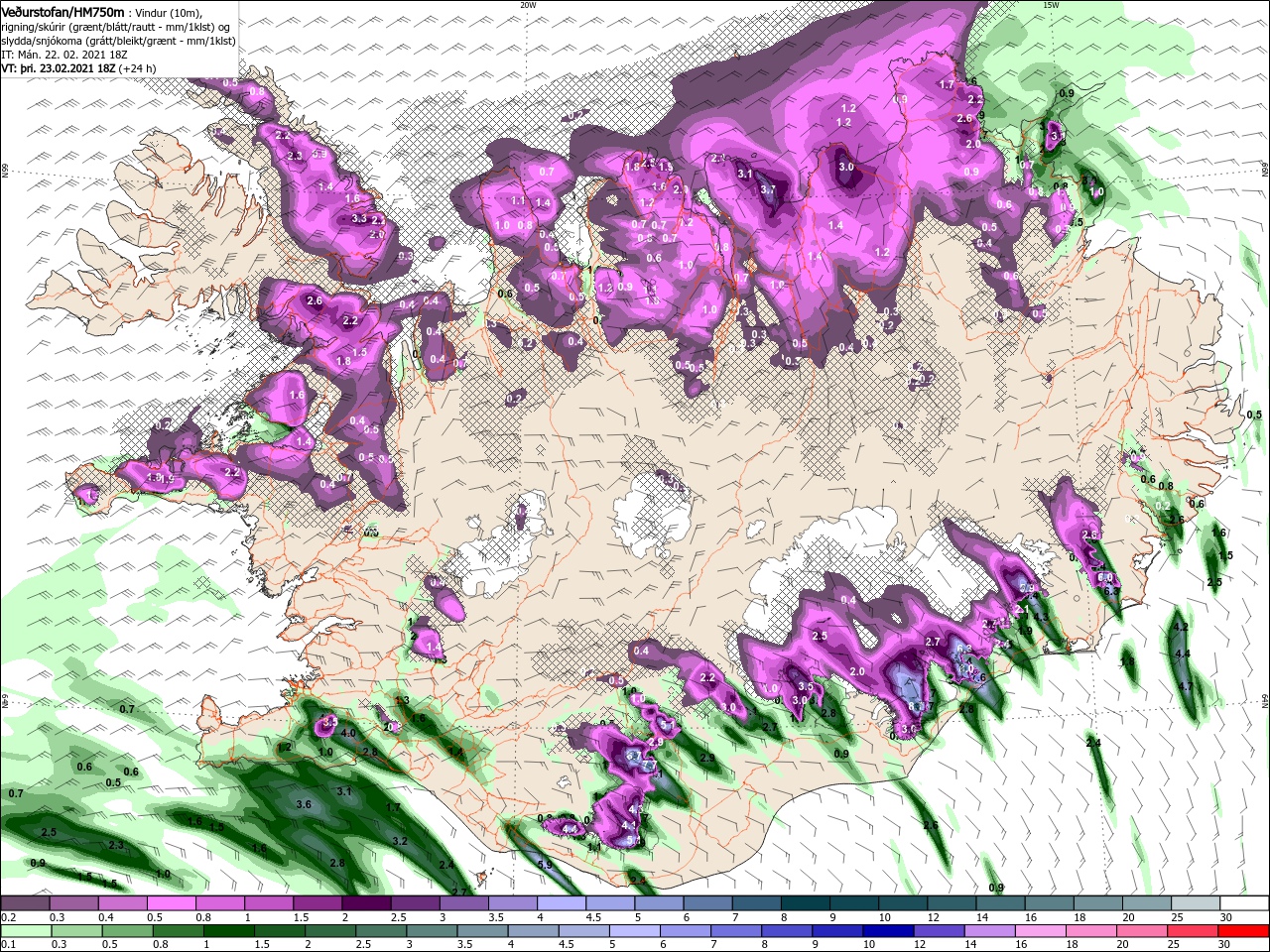Click the '0.1' label on rain scale

[x=8, y=944]
